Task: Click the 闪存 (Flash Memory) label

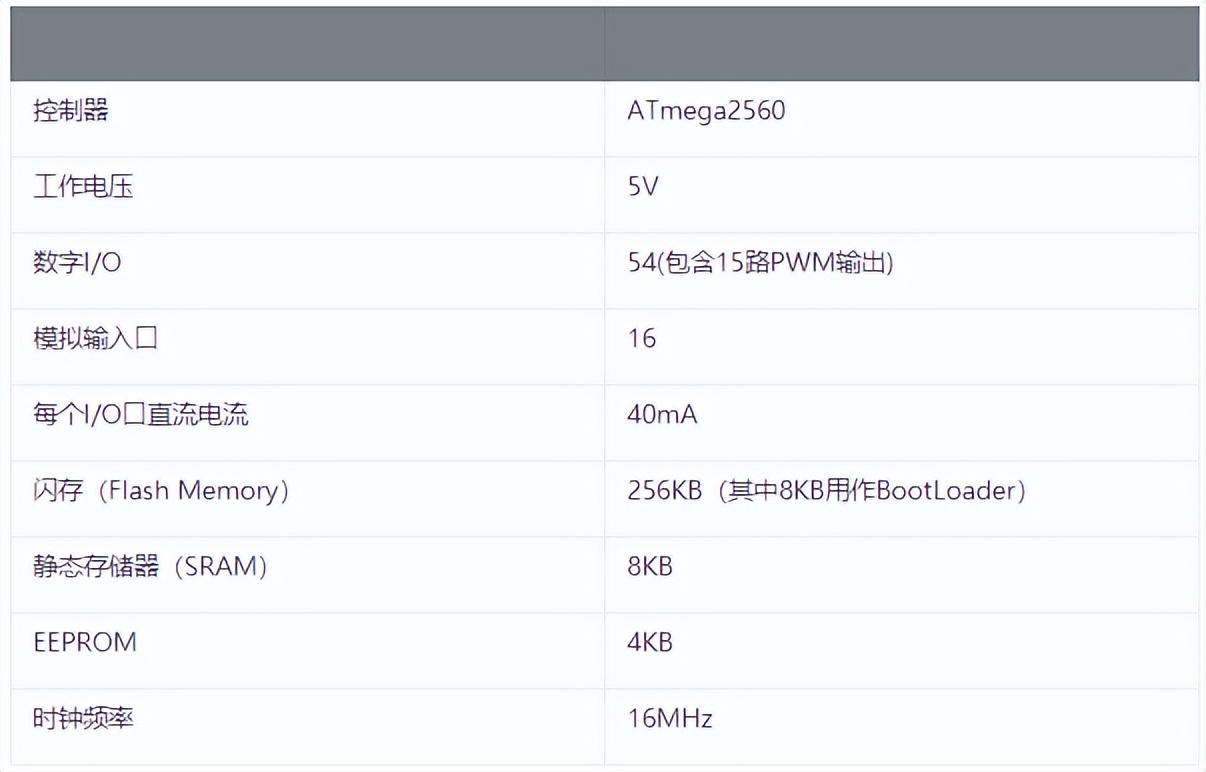Action: [161, 491]
